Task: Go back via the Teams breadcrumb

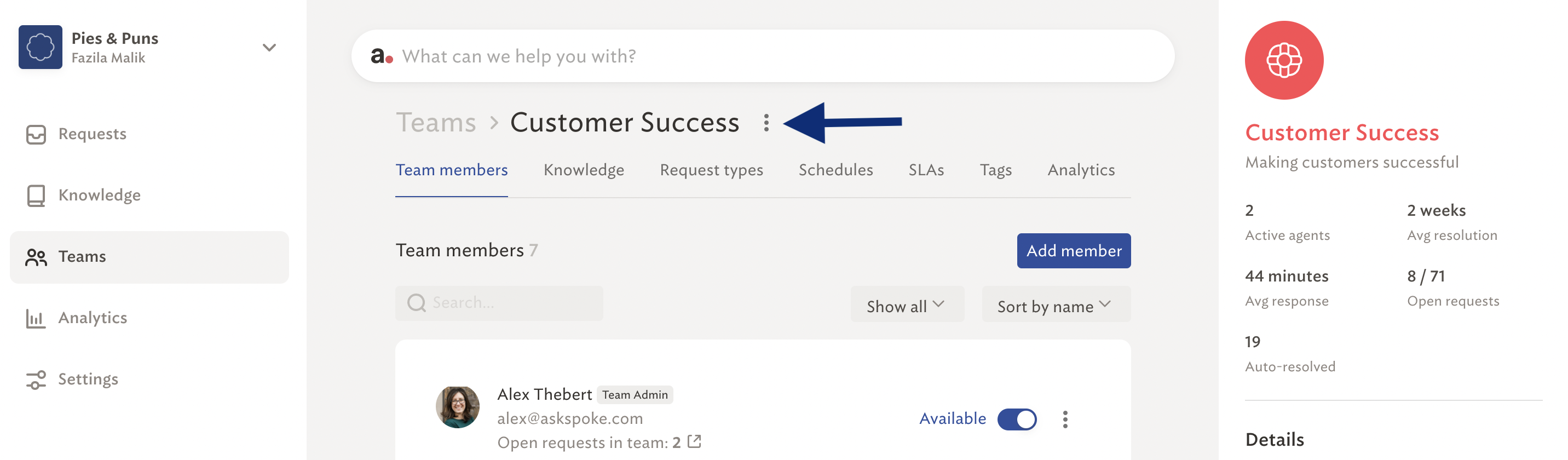Action: 436,122
